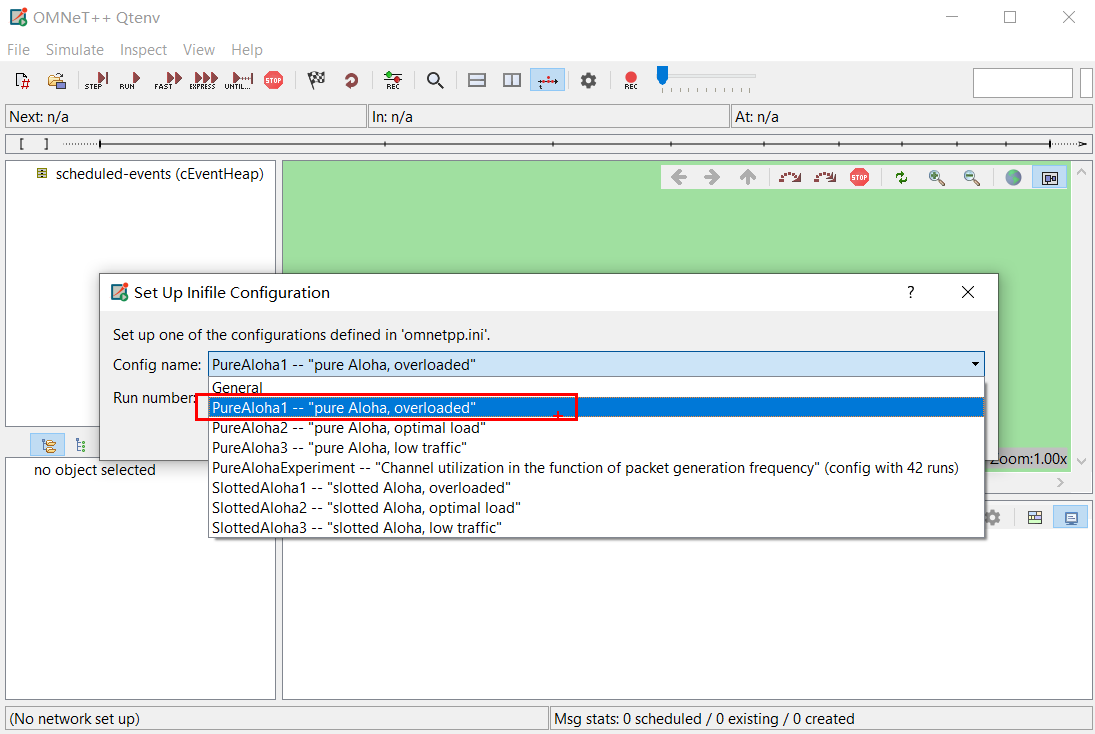Screen dimensions: 1095x734
Task: Click the new run setup icon
Action: 22,80
